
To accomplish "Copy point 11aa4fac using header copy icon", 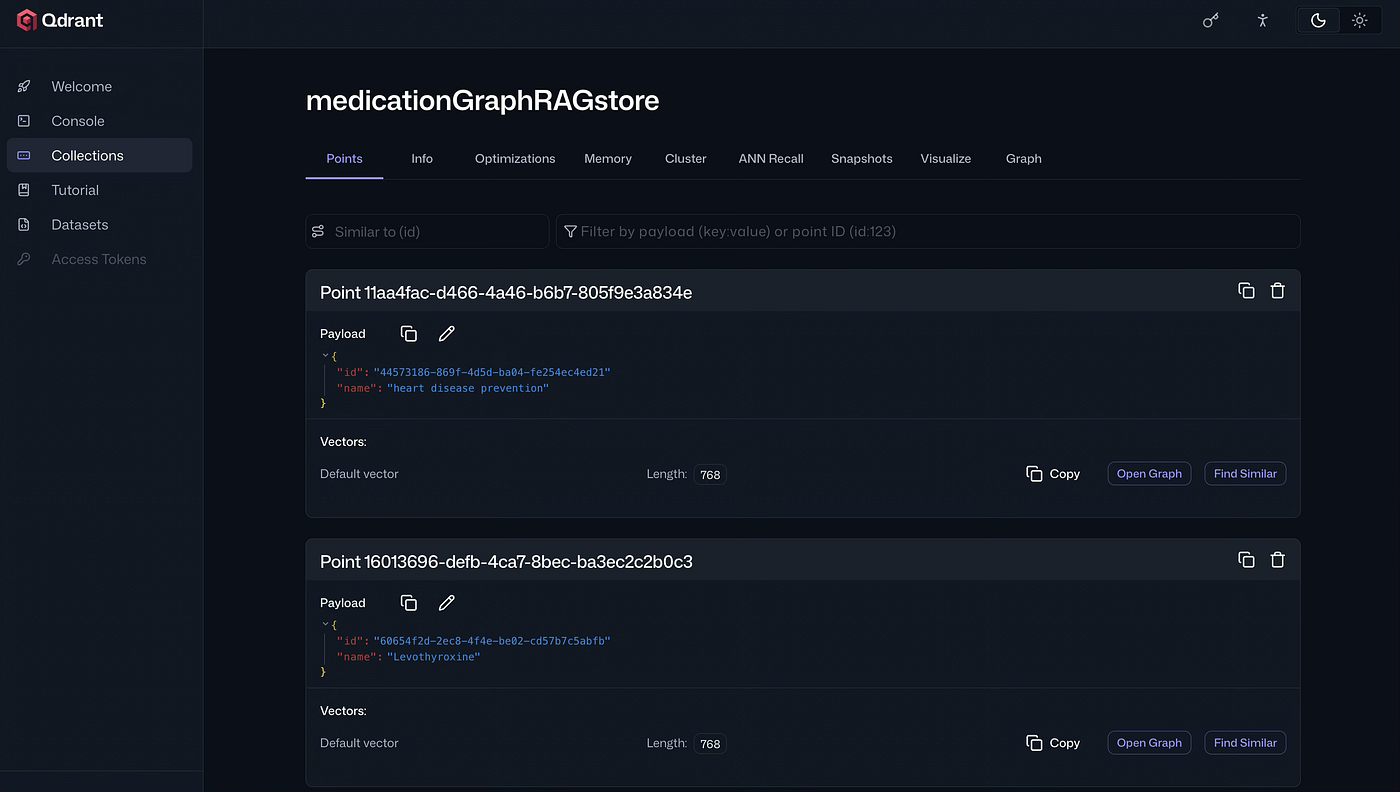I will pyautogui.click(x=1246, y=291).
